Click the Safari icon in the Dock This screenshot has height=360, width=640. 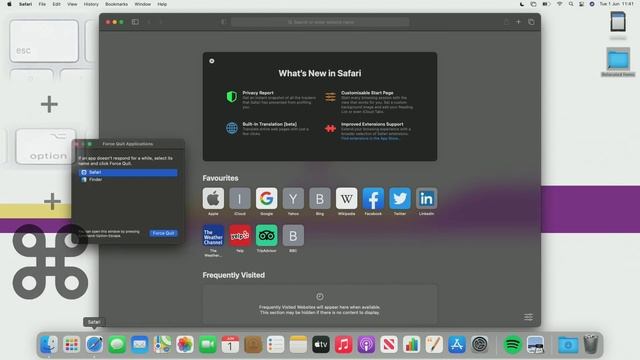click(x=94, y=344)
